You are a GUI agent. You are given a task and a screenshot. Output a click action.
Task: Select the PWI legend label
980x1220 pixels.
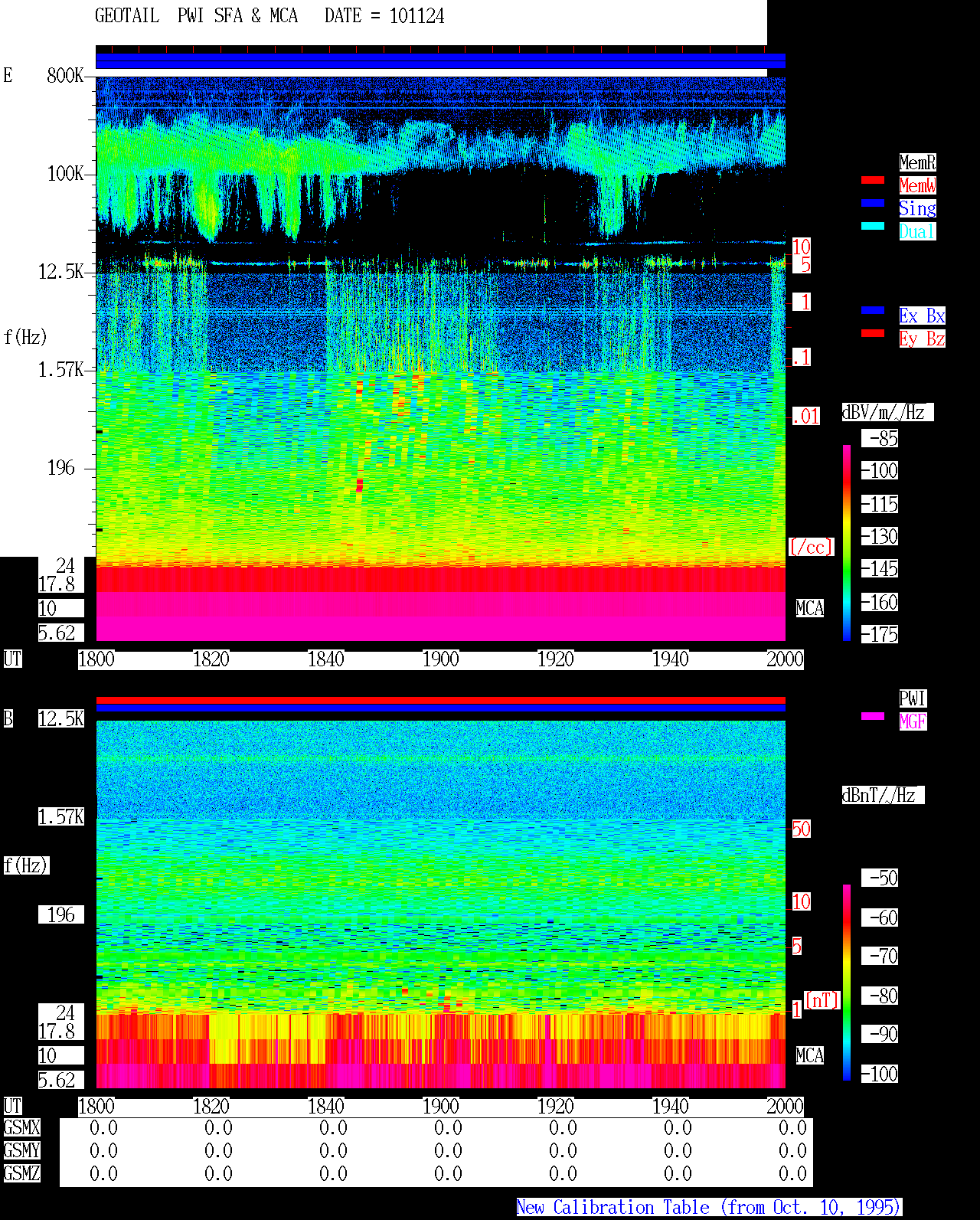[913, 698]
